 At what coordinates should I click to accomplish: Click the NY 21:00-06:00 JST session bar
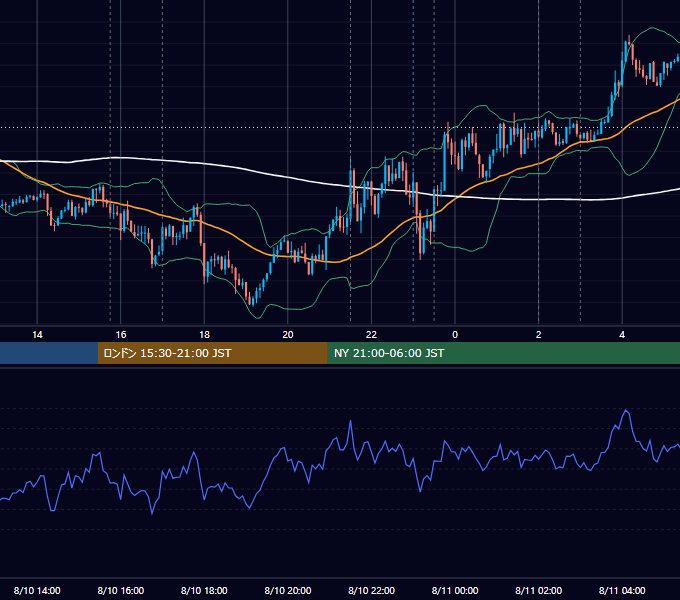click(x=503, y=353)
